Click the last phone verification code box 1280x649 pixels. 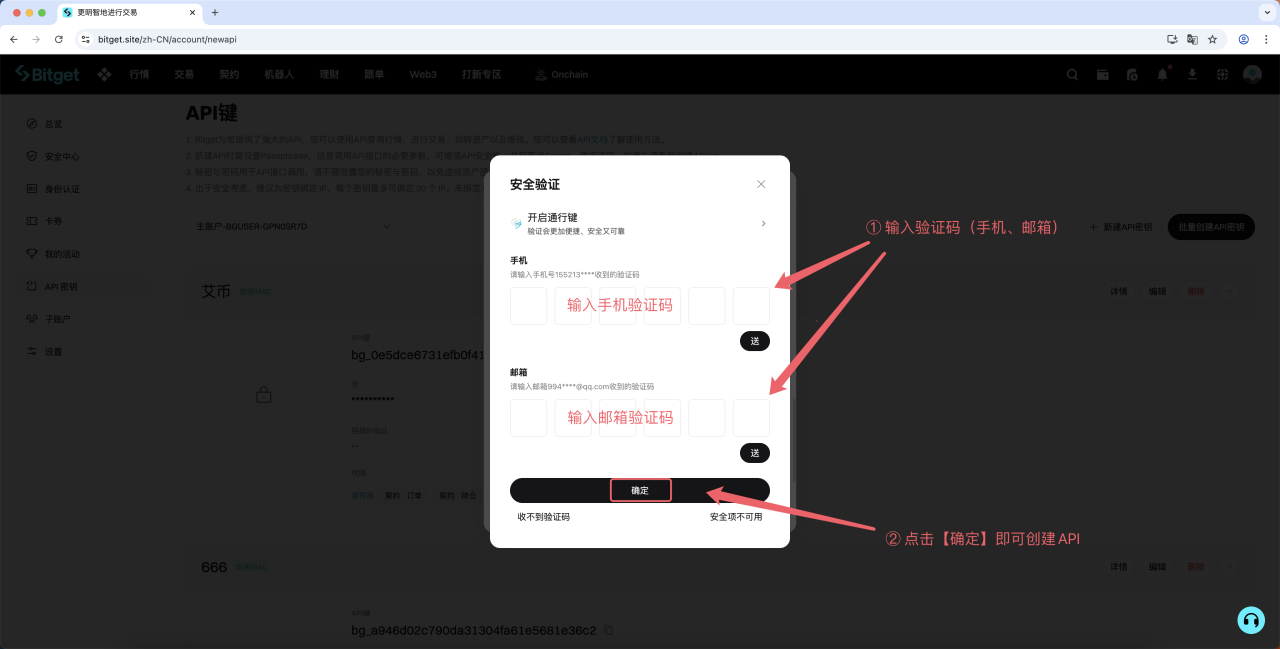(751, 306)
